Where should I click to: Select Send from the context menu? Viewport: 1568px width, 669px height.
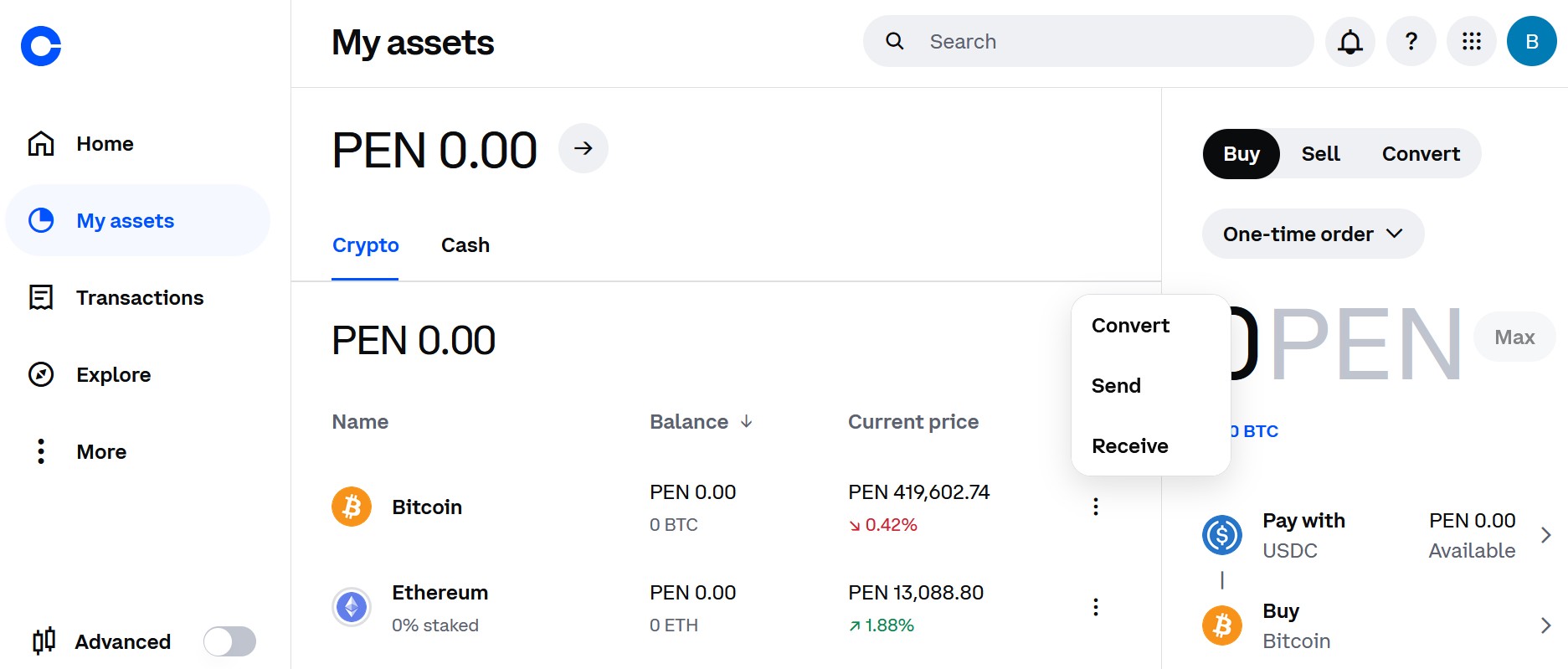coord(1116,385)
